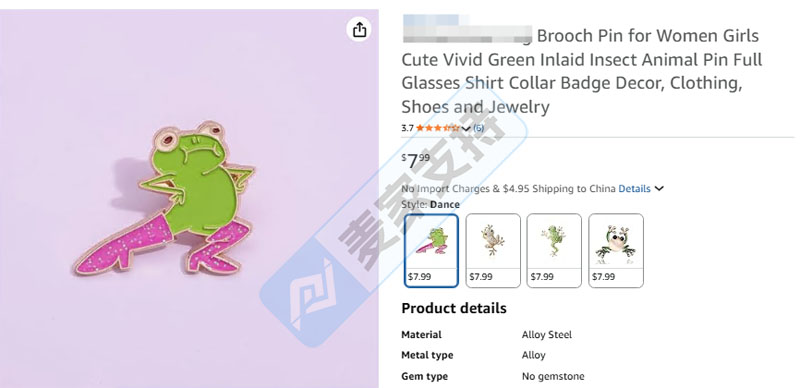800x388 pixels.
Task: Click the $7.99 price under gold frog
Action: point(481,277)
